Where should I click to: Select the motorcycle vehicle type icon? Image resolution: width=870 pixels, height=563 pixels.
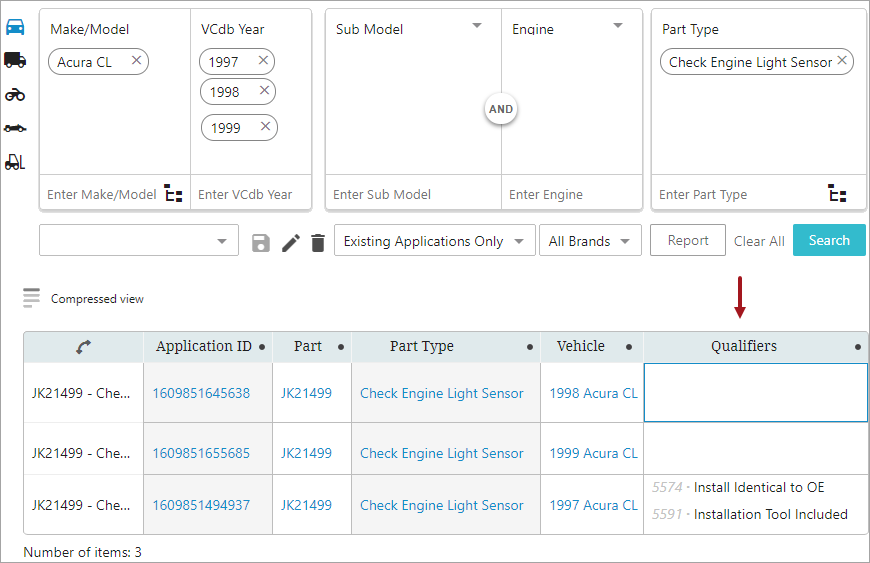(15, 95)
